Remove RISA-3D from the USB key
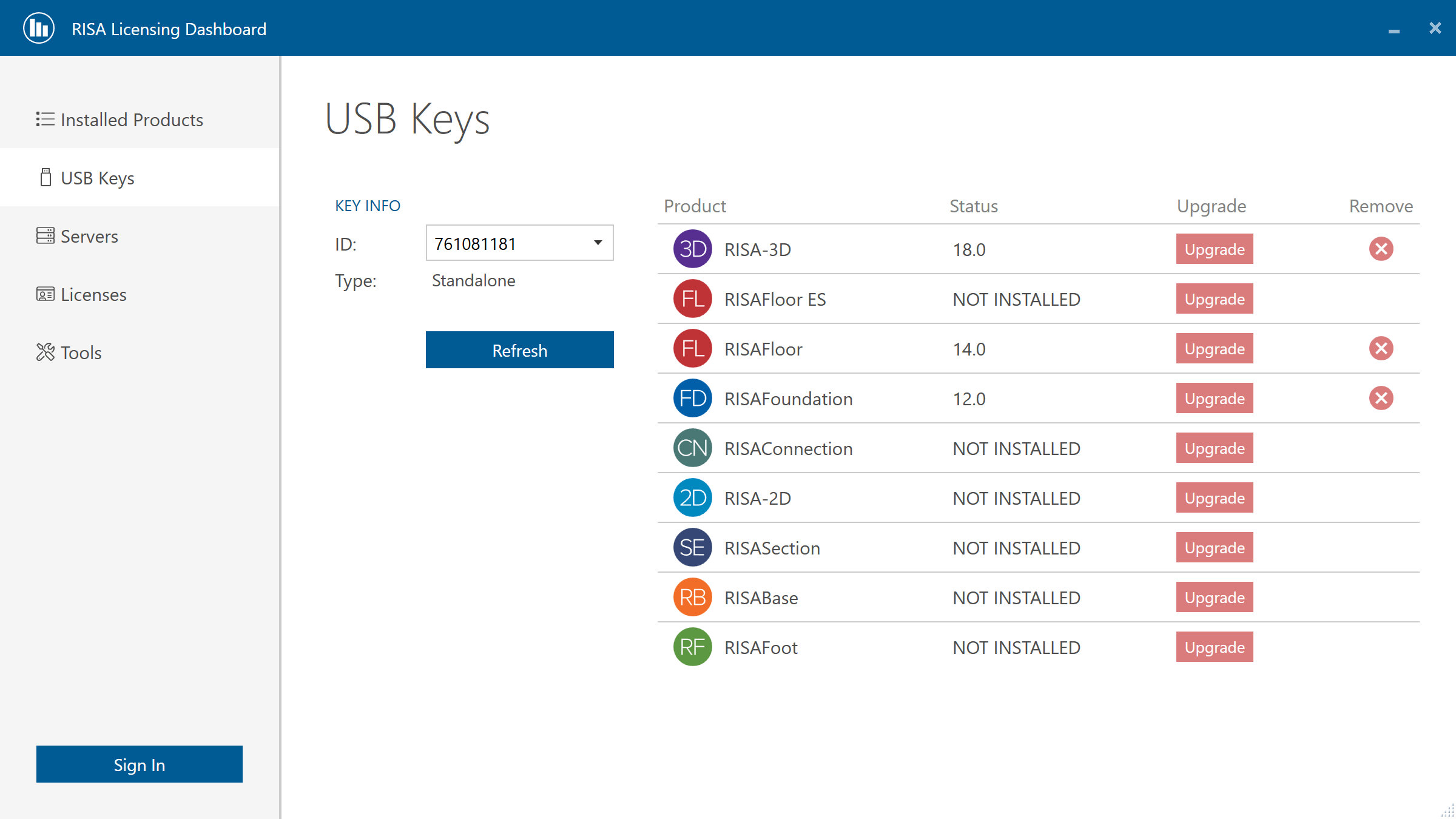Screen dimensions: 1456x819 coord(1381,249)
